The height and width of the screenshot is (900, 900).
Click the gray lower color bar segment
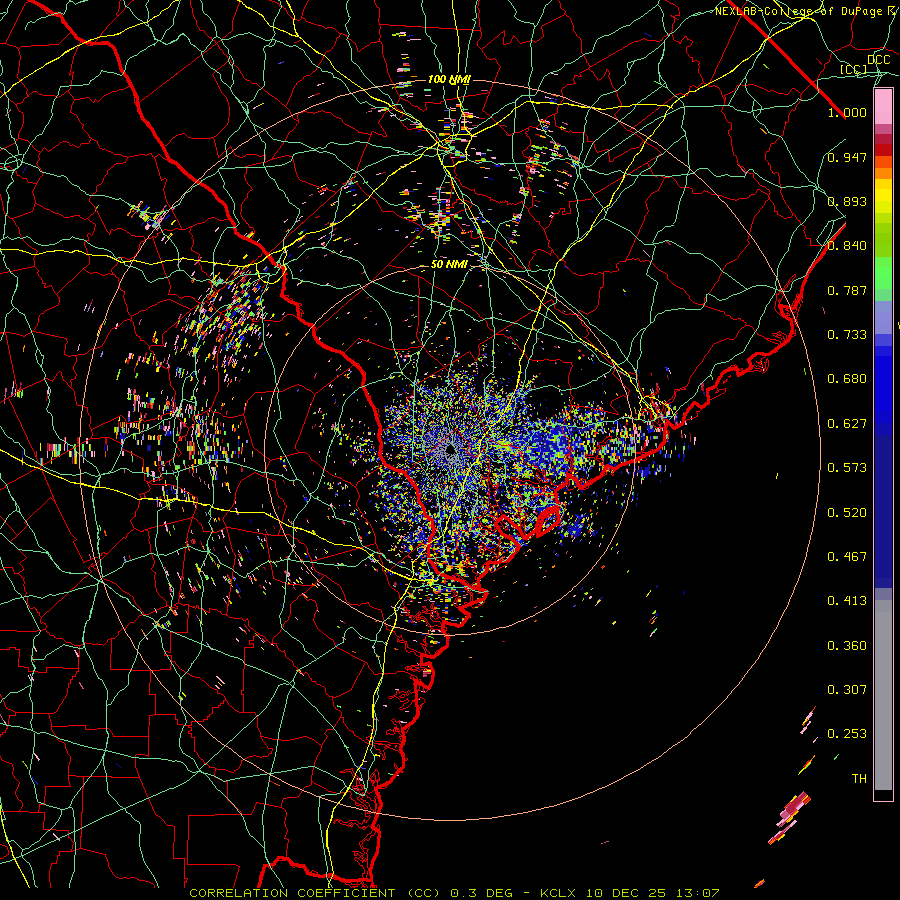click(x=883, y=695)
